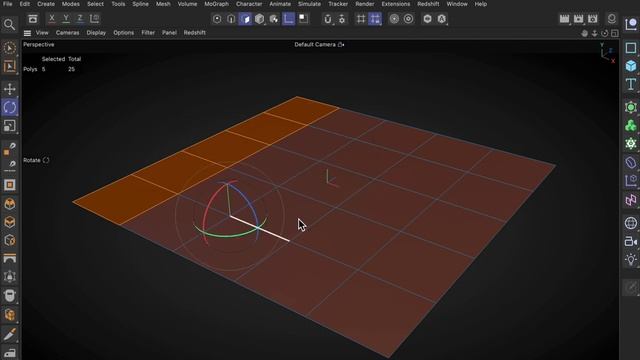Open viewport Options menu

(x=124, y=33)
